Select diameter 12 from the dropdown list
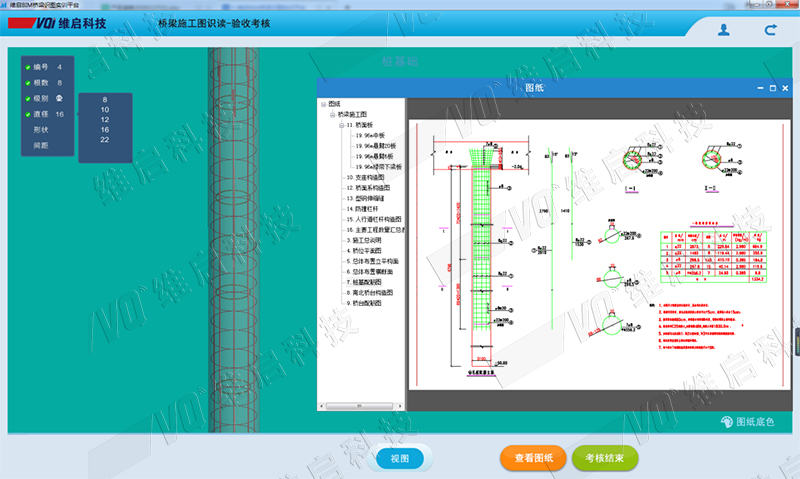This screenshot has height=479, width=800. point(104,120)
